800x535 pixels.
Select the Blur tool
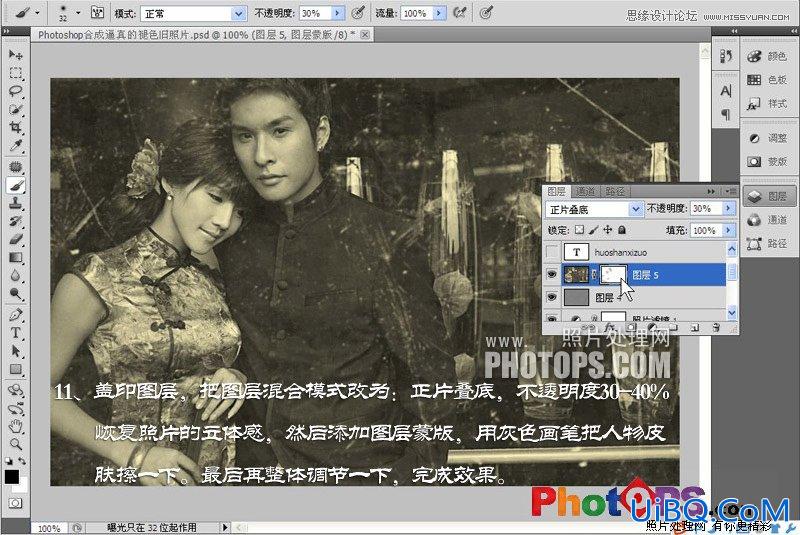16,276
